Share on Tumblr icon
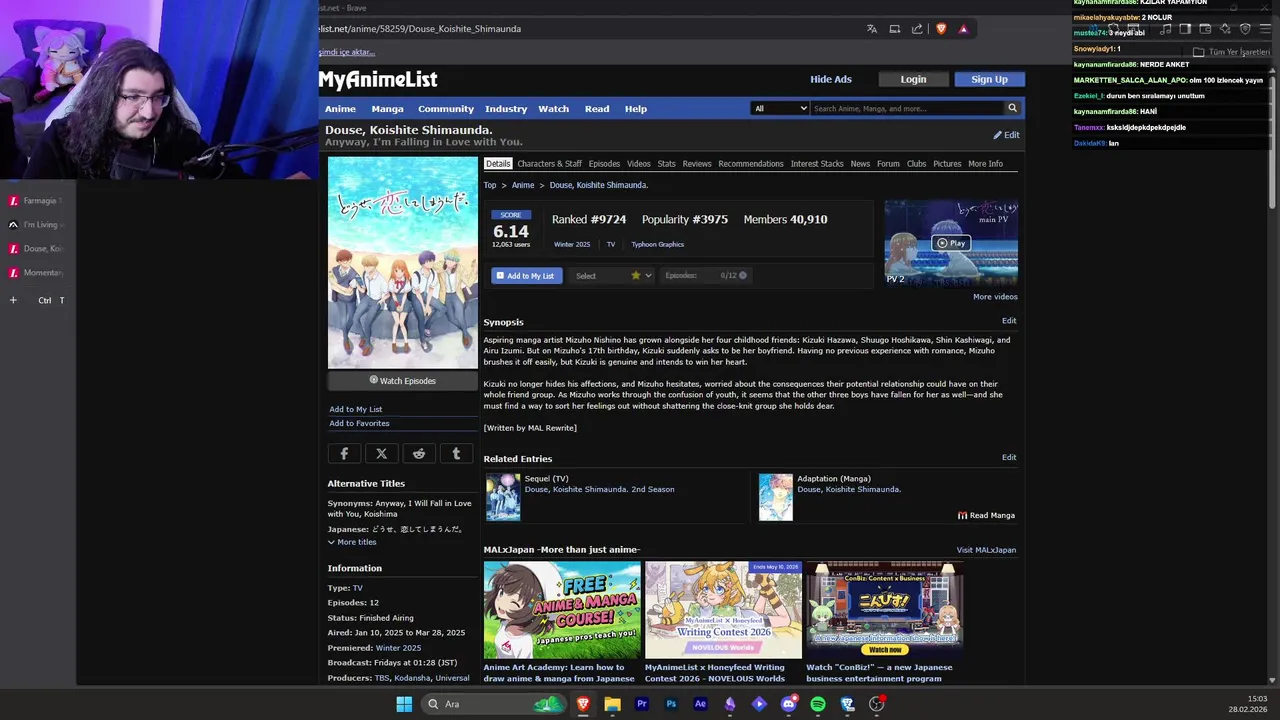Viewport: 1280px width, 720px height. pyautogui.click(x=456, y=453)
